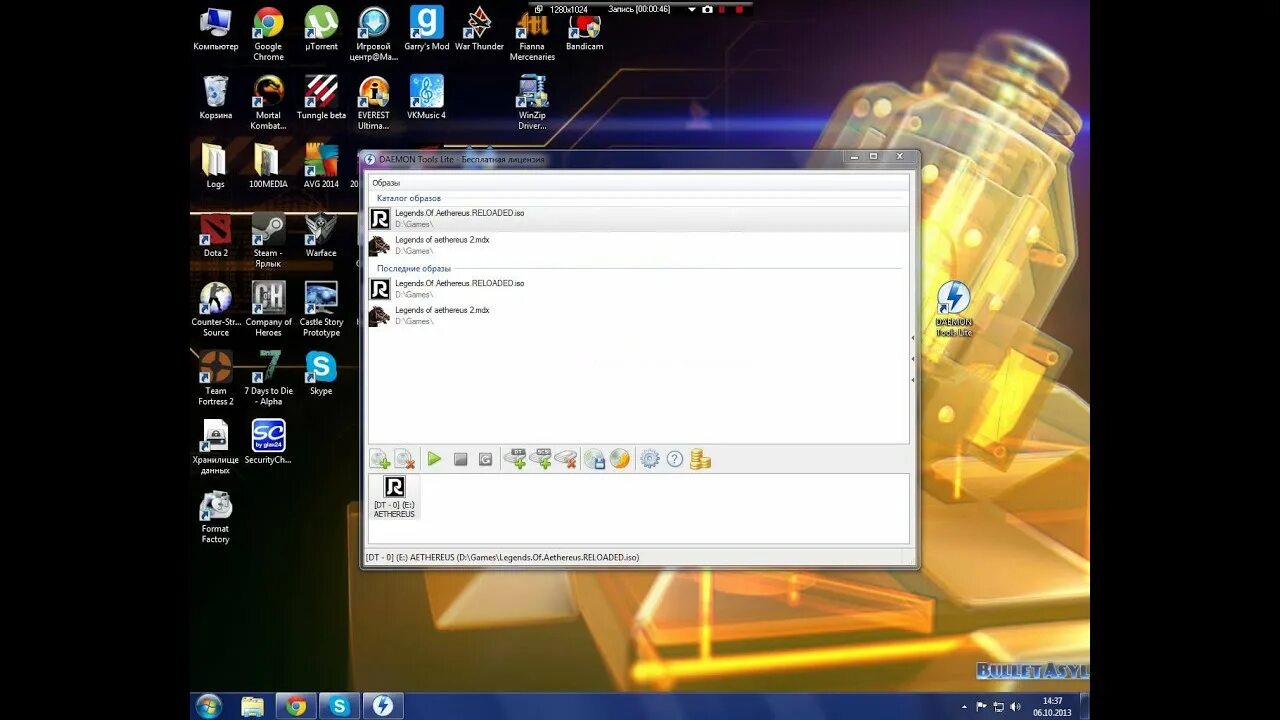The image size is (1280, 720).
Task: Click the Burn image with Astroburn icon
Action: pos(620,459)
